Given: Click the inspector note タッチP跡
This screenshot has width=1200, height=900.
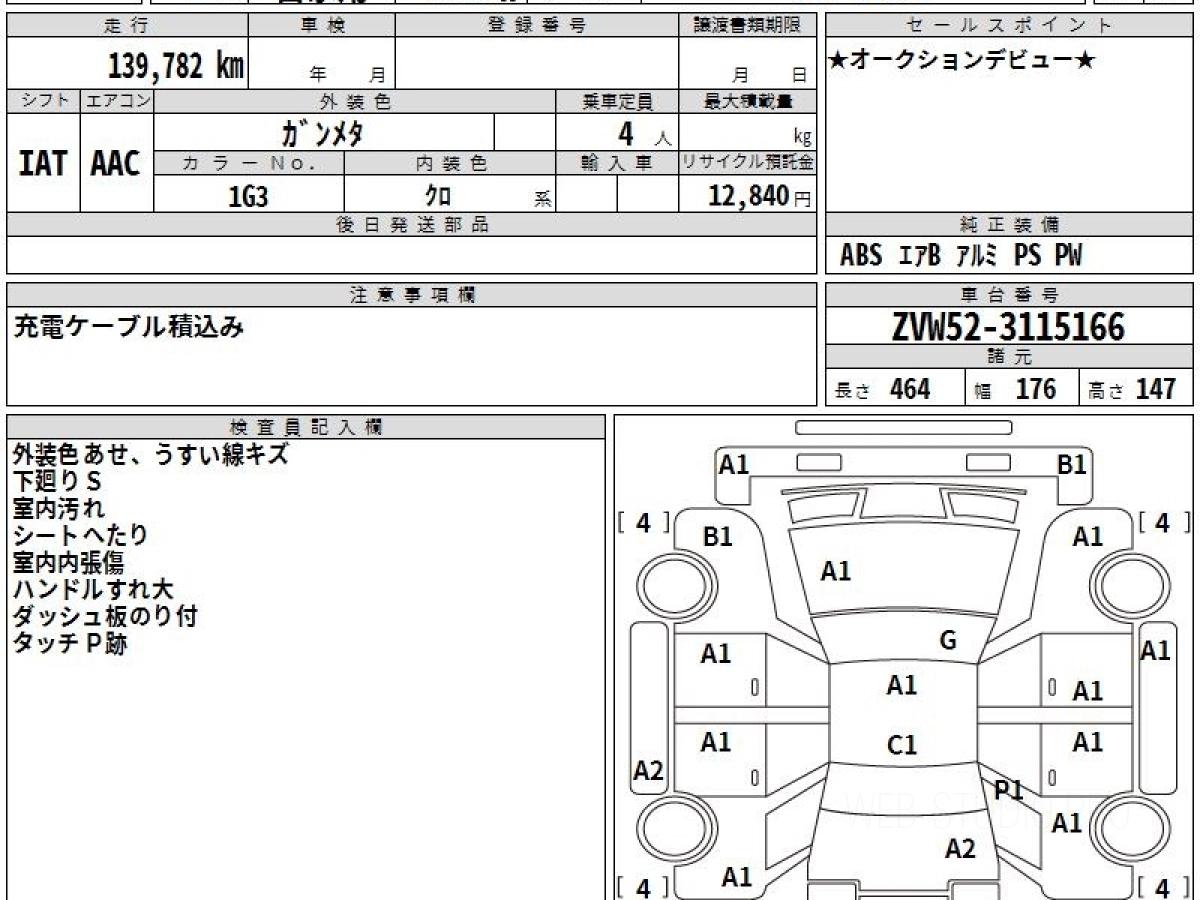Looking at the screenshot, I should (x=70, y=644).
